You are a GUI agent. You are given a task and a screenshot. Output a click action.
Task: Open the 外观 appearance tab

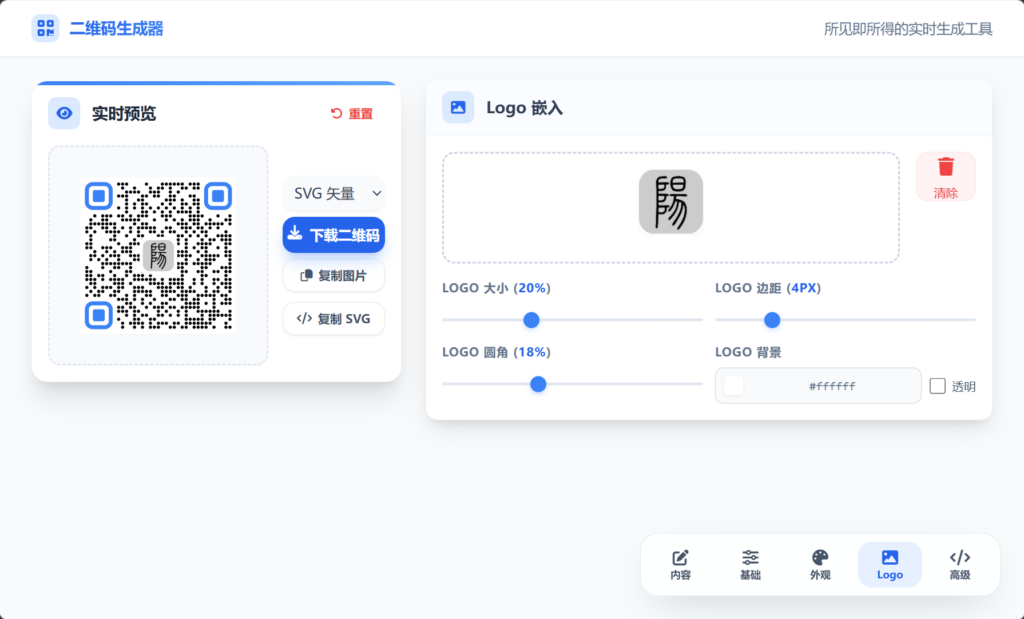(x=820, y=565)
